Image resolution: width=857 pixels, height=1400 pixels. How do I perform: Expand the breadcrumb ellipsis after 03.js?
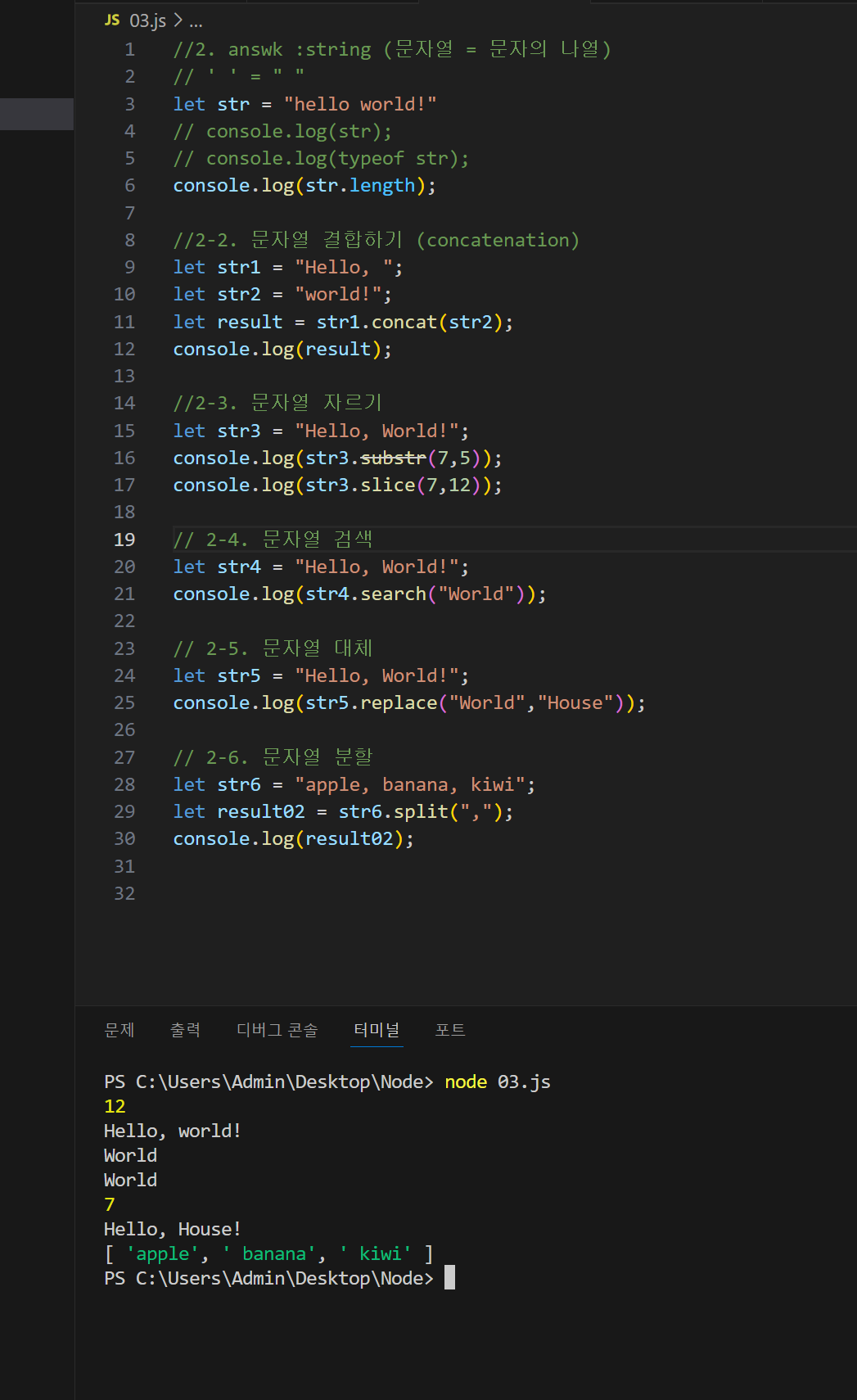(x=196, y=22)
